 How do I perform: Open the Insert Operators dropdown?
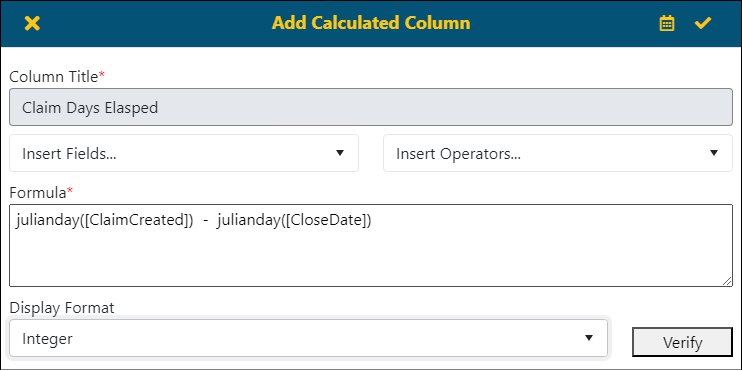point(558,153)
